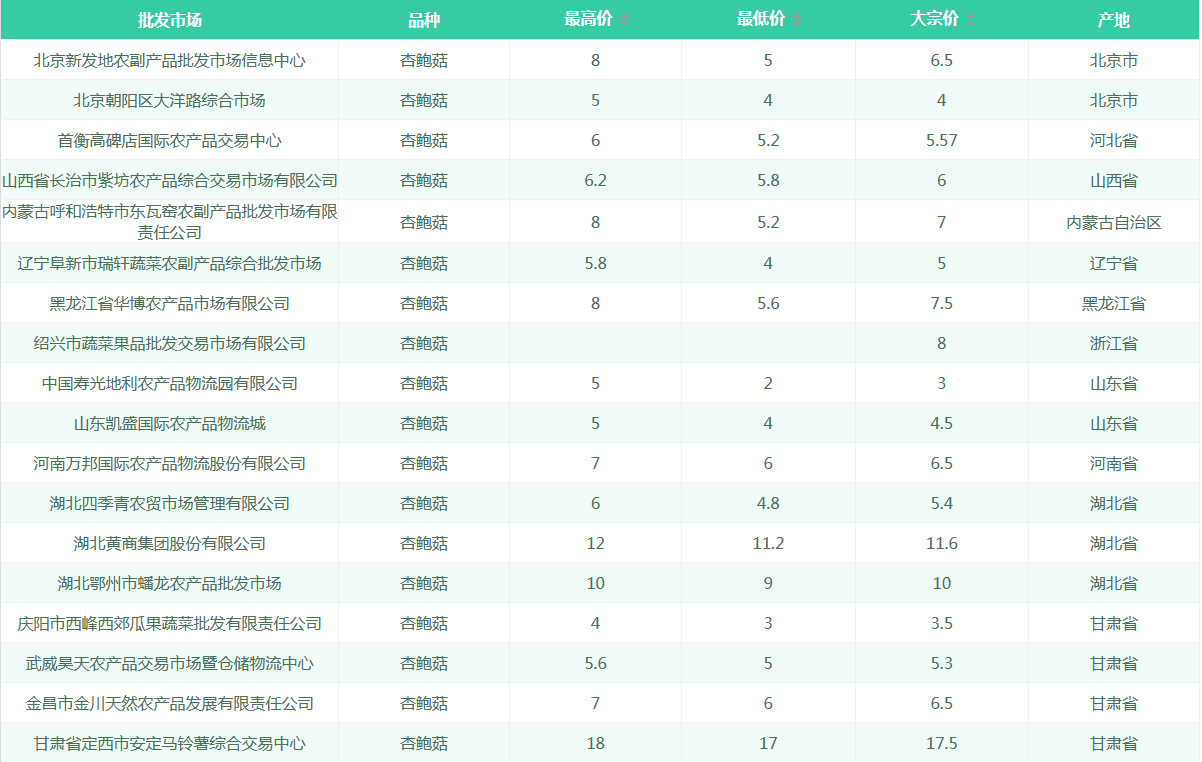1202x762 pixels.
Task: Click the sort icon beside 最高价
Action: (x=624, y=20)
